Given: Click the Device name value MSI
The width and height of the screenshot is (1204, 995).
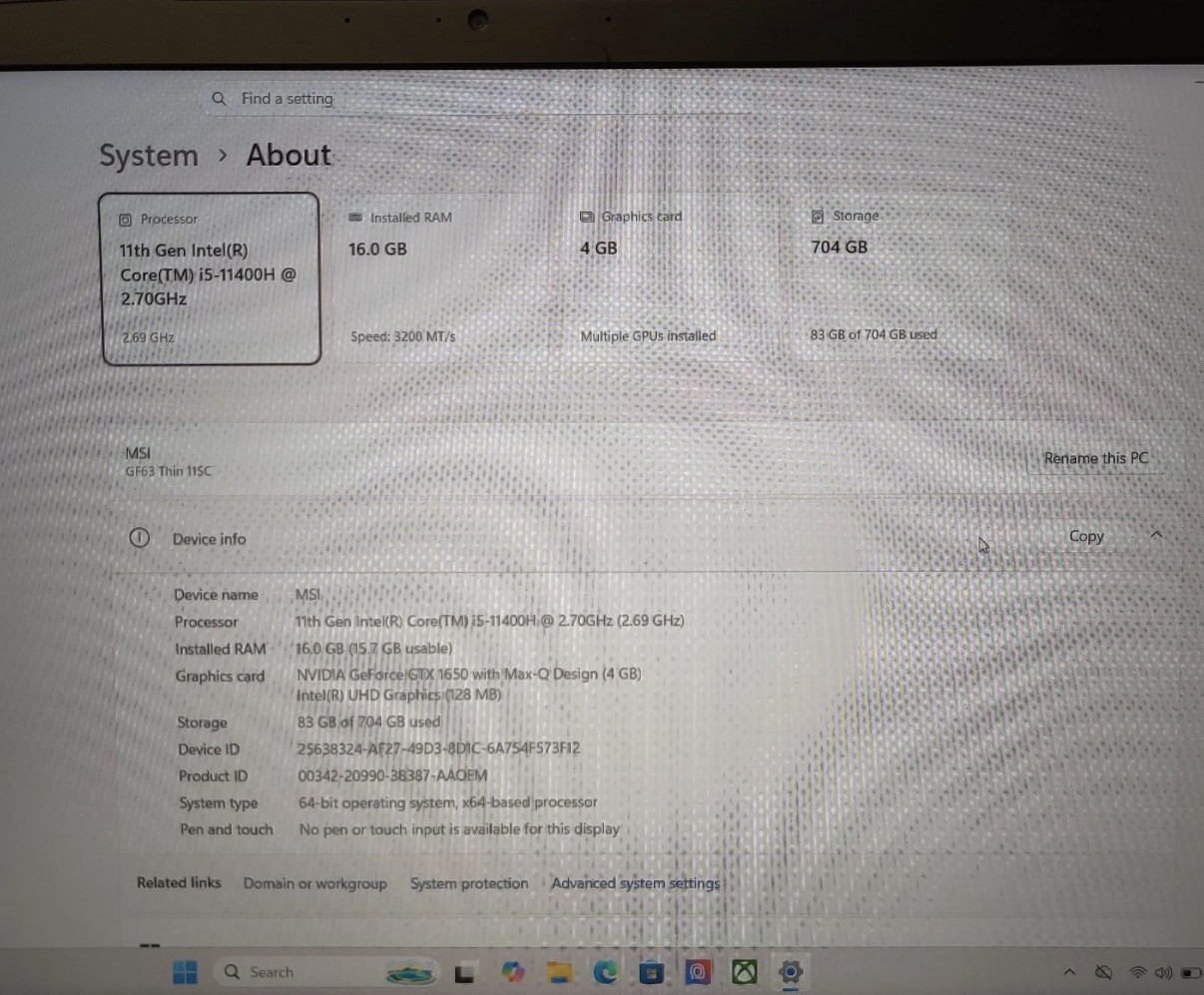Looking at the screenshot, I should click(x=308, y=595).
